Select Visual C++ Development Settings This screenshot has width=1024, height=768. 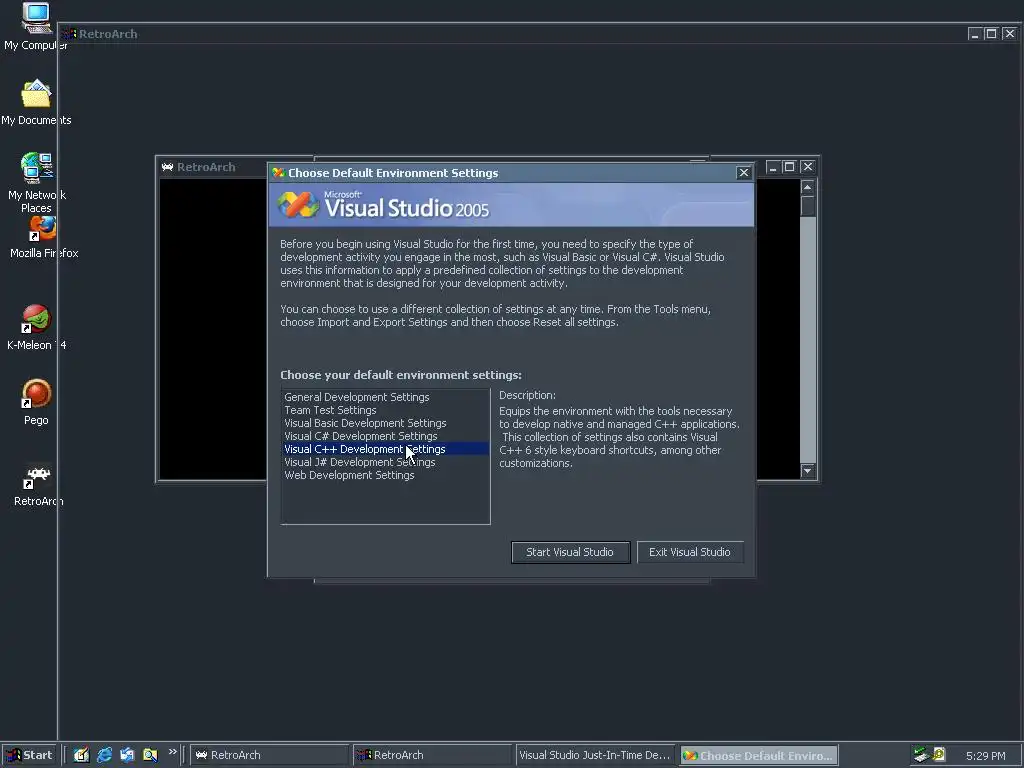coord(385,449)
